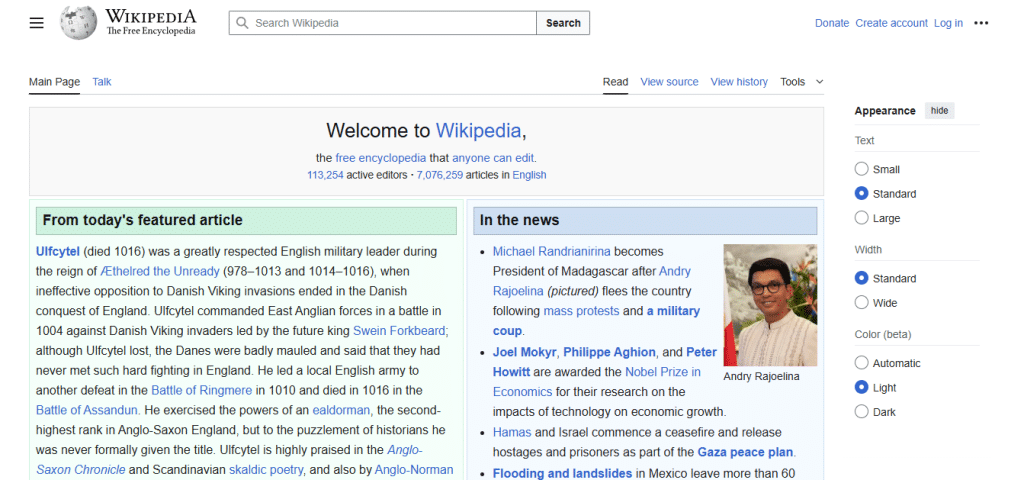The height and width of the screenshot is (480, 1024).
Task: Open the Joel Mokyr link
Action: click(524, 352)
